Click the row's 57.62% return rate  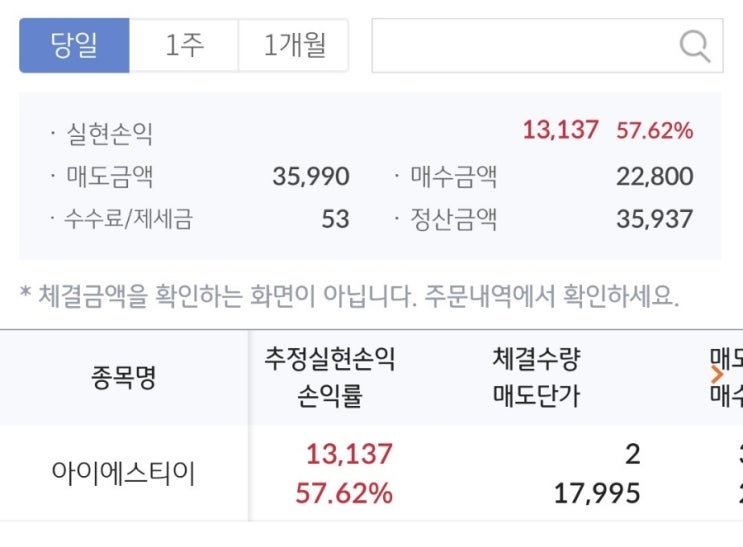point(344,493)
